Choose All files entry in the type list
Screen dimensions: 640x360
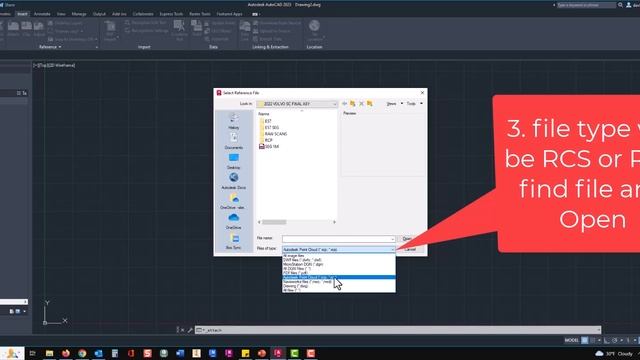339,290
